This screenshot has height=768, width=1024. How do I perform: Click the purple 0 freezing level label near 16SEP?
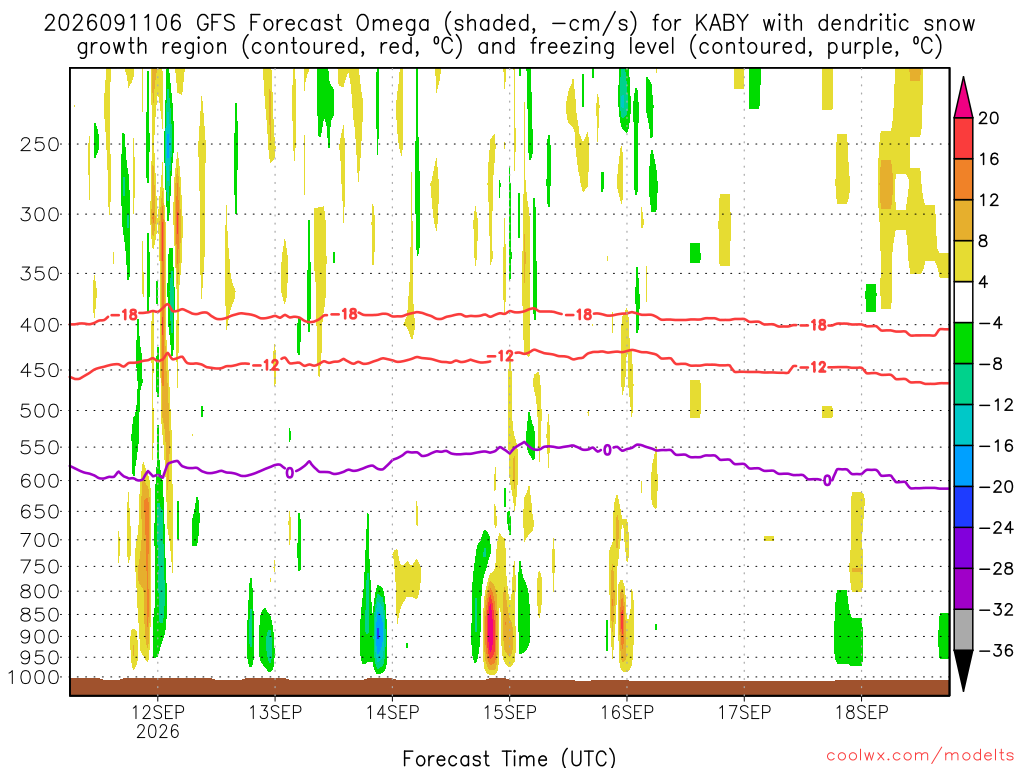607,450
